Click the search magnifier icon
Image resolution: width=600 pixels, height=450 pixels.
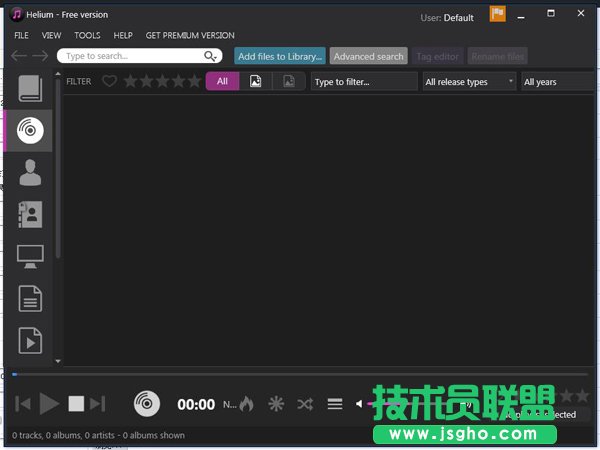[210, 56]
